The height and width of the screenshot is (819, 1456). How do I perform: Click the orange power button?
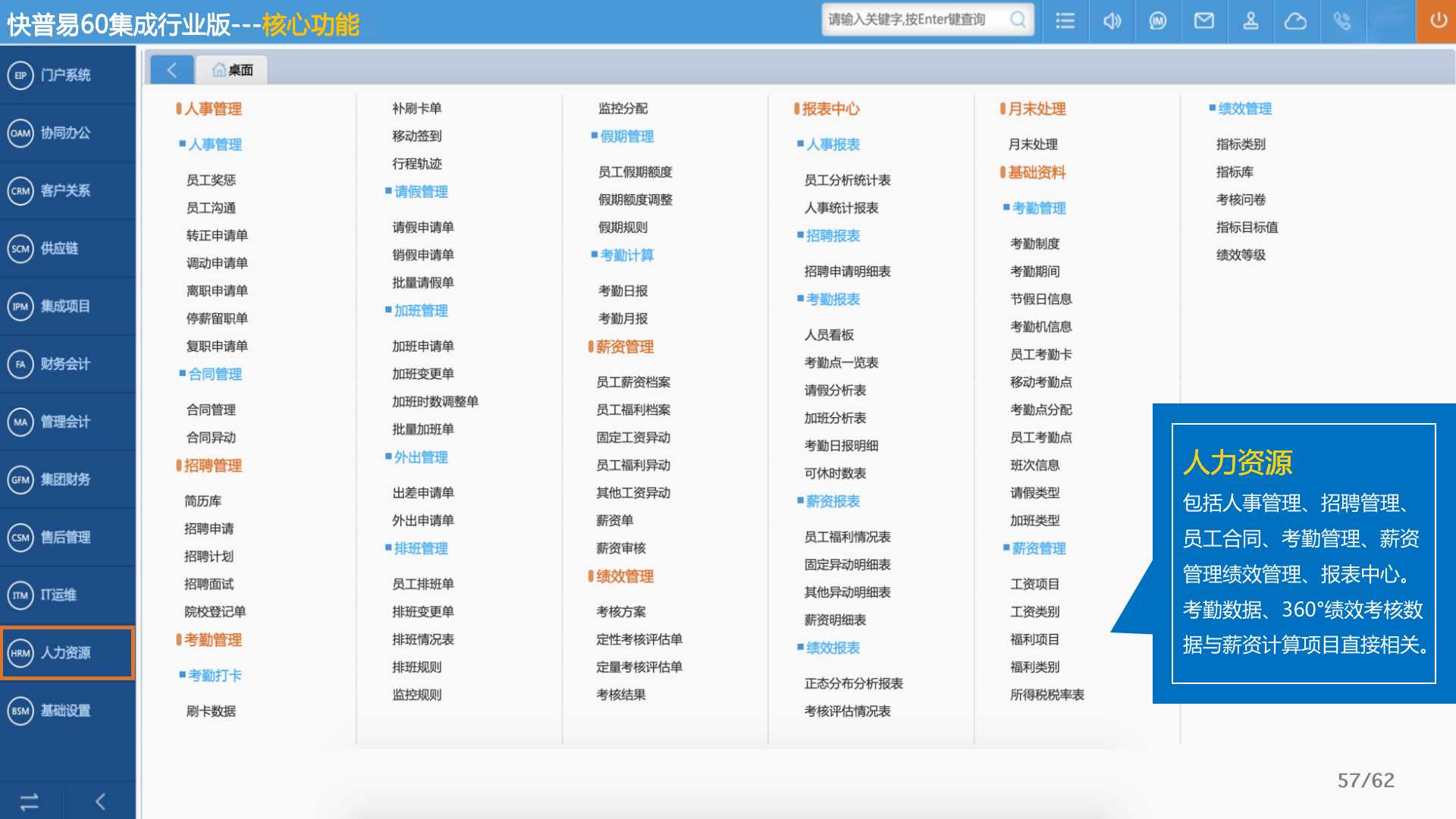coord(1438,20)
